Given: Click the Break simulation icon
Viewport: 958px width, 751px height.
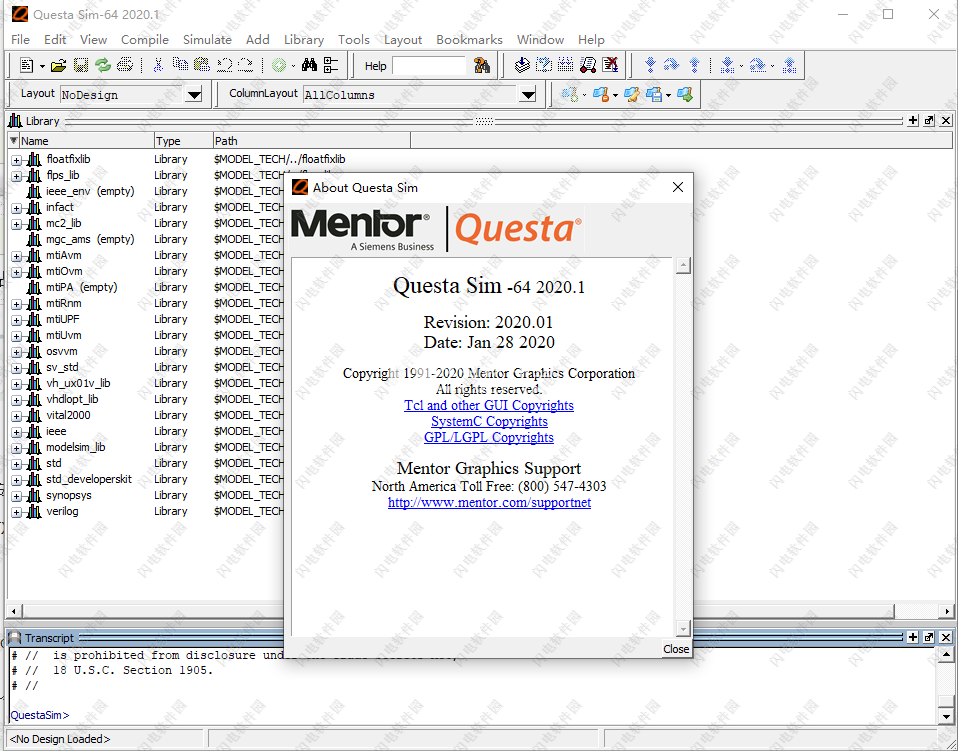Looking at the screenshot, I should [x=588, y=65].
